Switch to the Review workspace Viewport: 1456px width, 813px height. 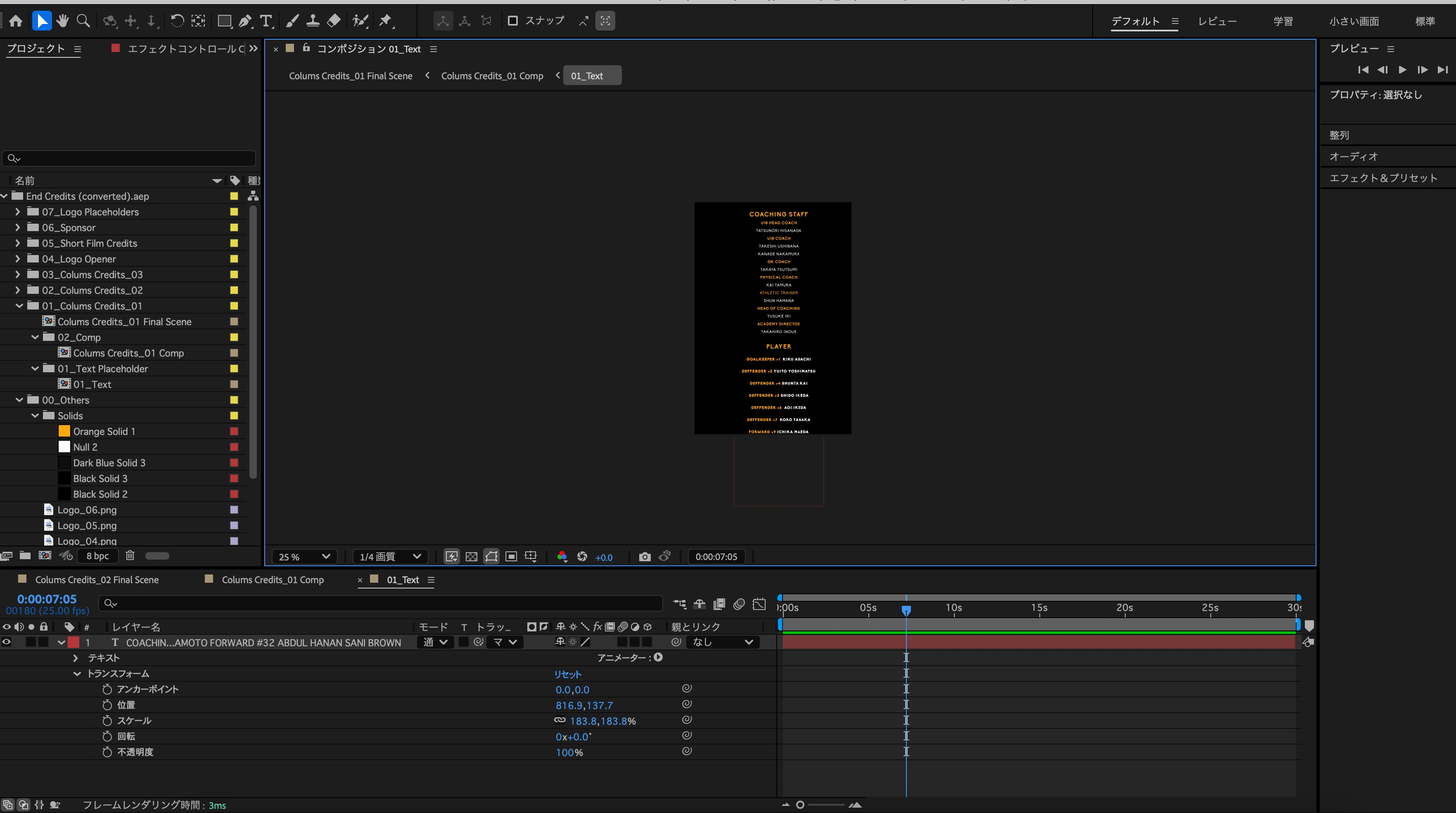(x=1217, y=21)
